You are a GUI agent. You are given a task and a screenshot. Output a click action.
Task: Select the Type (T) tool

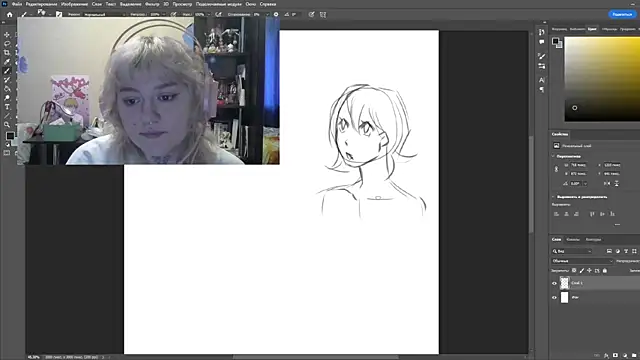tap(7, 107)
